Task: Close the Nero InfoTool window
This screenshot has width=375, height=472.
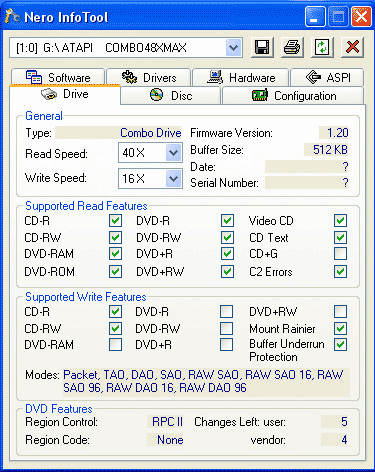Action: pyautogui.click(x=361, y=16)
